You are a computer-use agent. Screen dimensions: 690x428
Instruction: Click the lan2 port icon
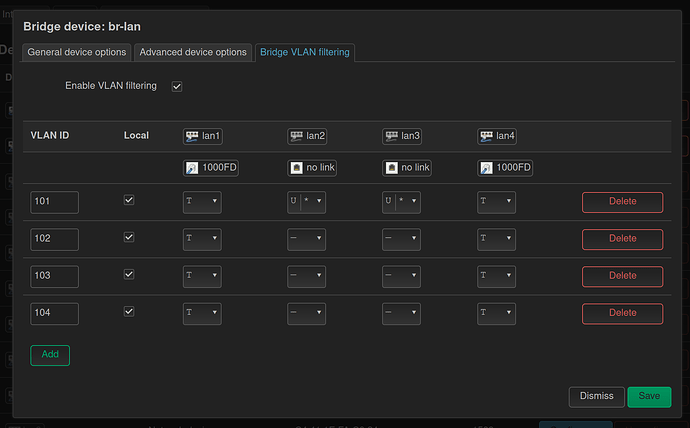pos(296,136)
